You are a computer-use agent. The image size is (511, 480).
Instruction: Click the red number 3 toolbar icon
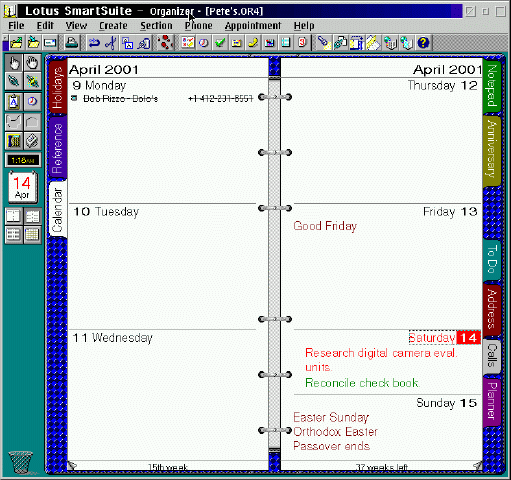302,43
